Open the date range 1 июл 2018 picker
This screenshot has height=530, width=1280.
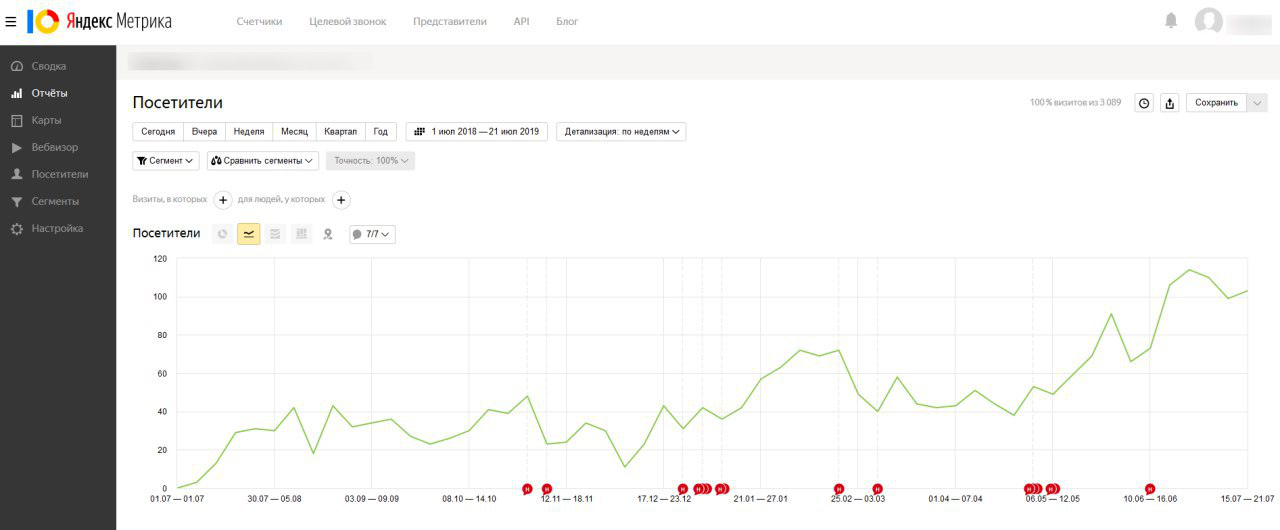[x=477, y=132]
